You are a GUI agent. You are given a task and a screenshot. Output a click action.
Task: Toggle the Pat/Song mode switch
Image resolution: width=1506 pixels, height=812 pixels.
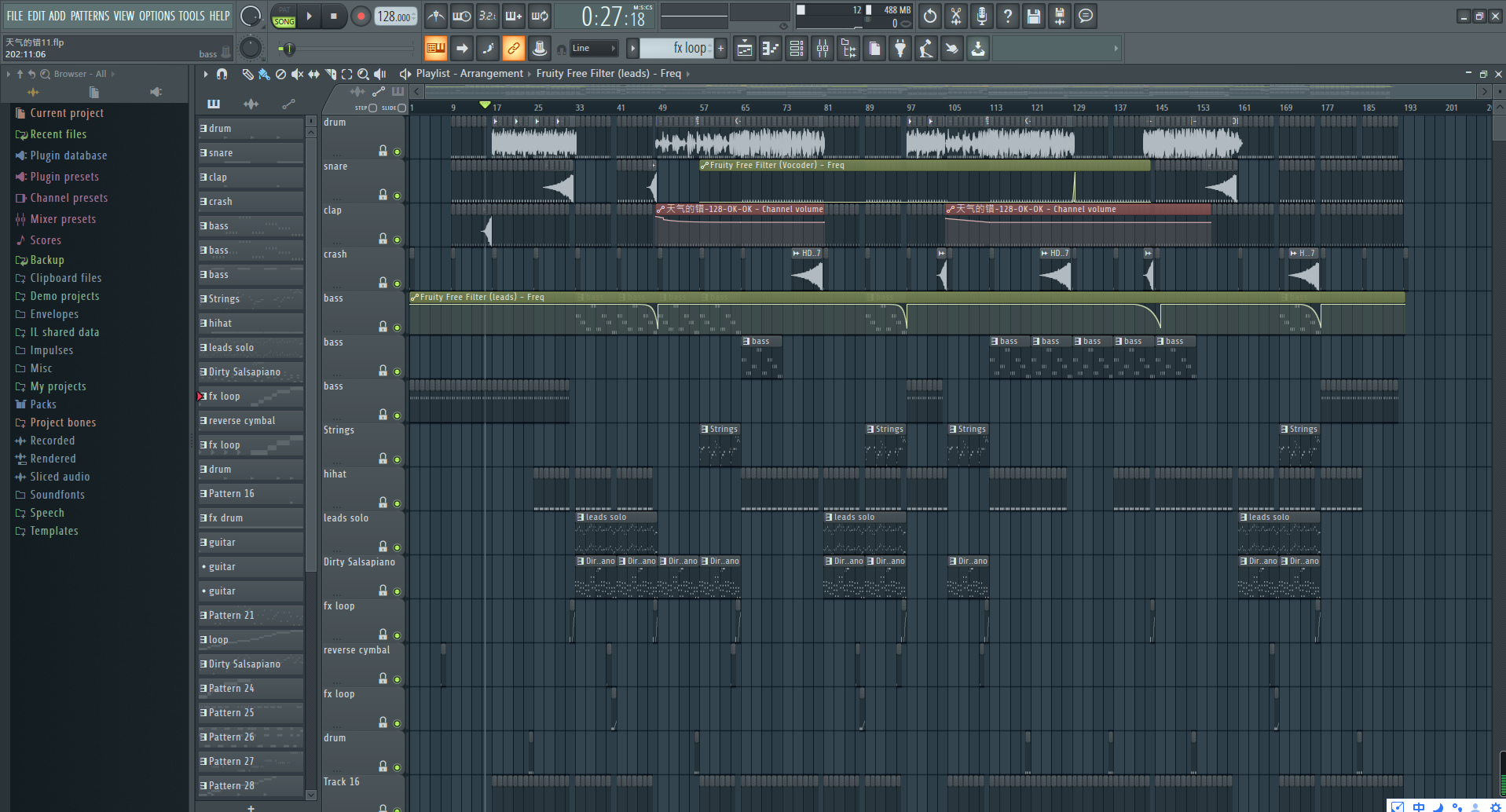pyautogui.click(x=284, y=16)
